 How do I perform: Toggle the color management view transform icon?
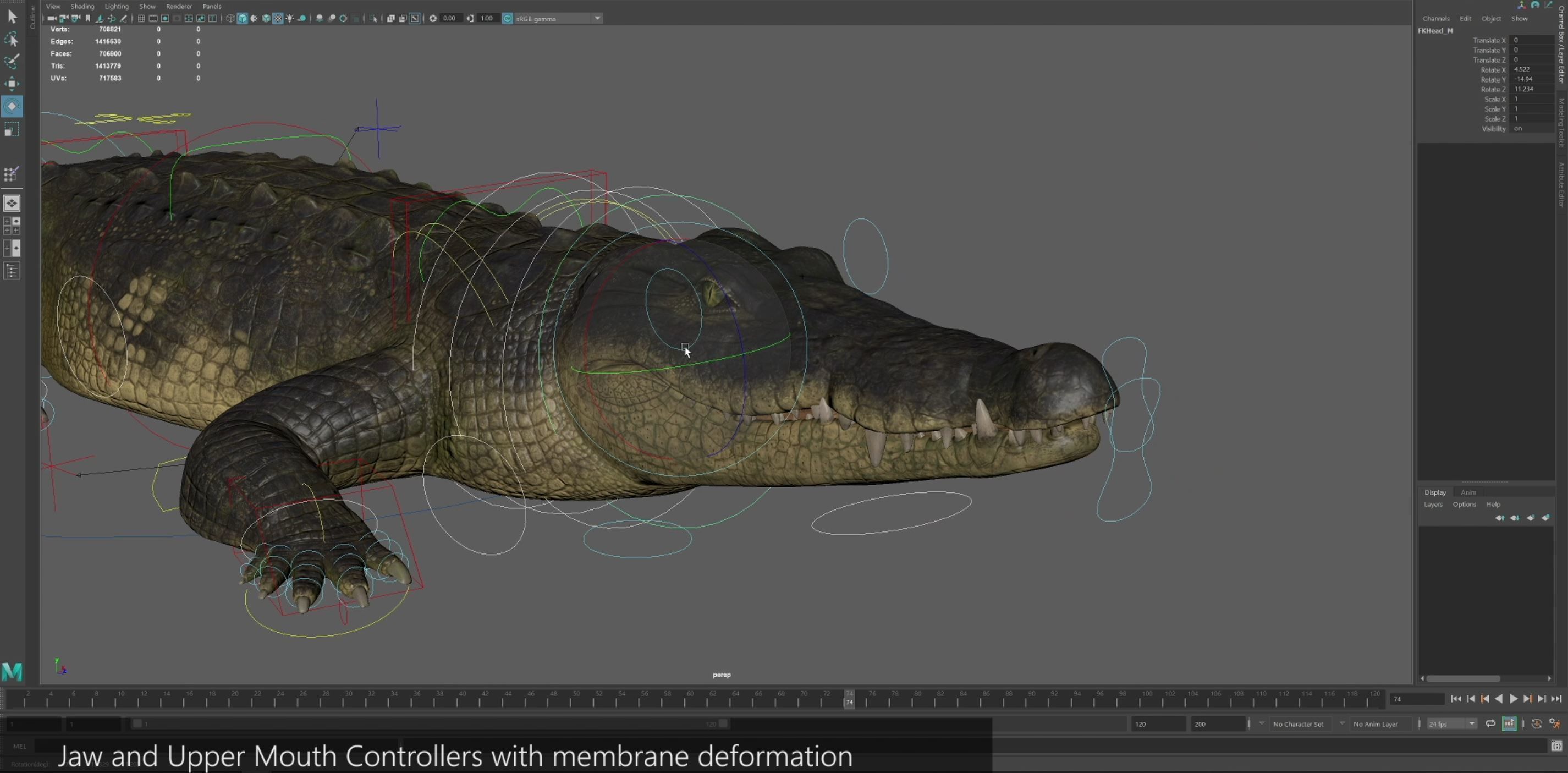(x=507, y=18)
